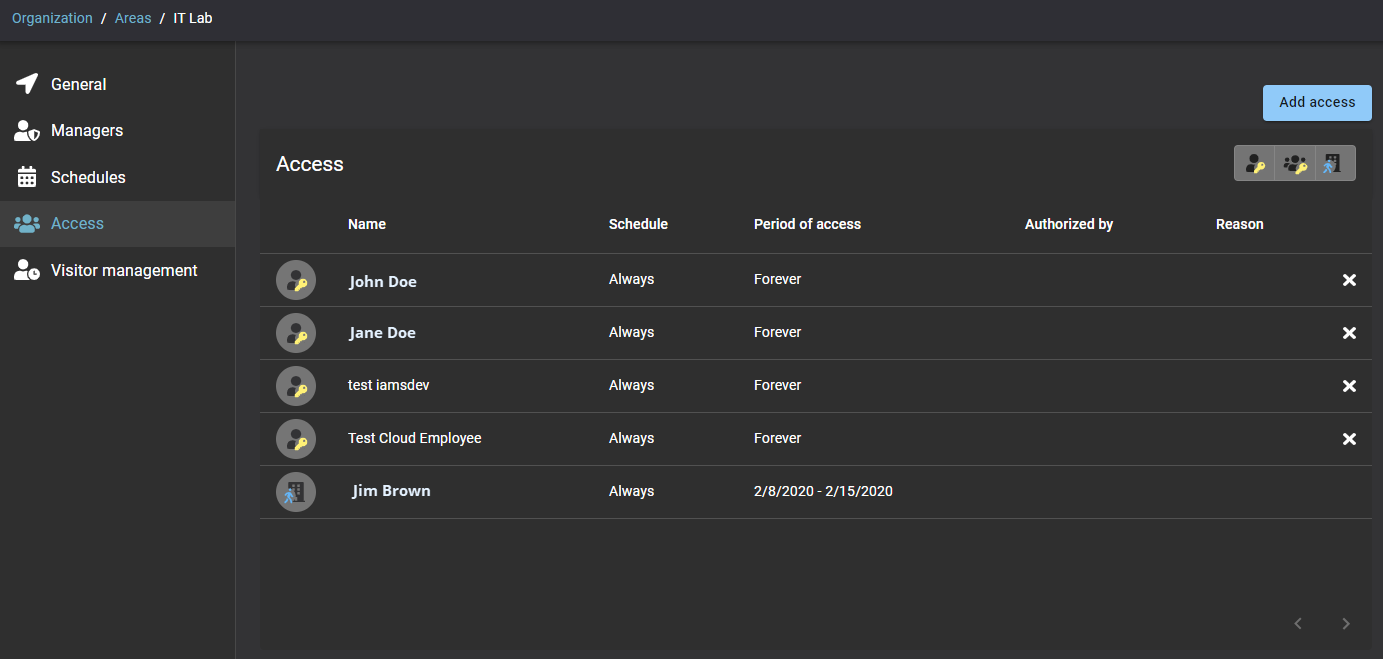This screenshot has height=659, width=1383.
Task: Click the Schedule column header
Action: click(638, 224)
